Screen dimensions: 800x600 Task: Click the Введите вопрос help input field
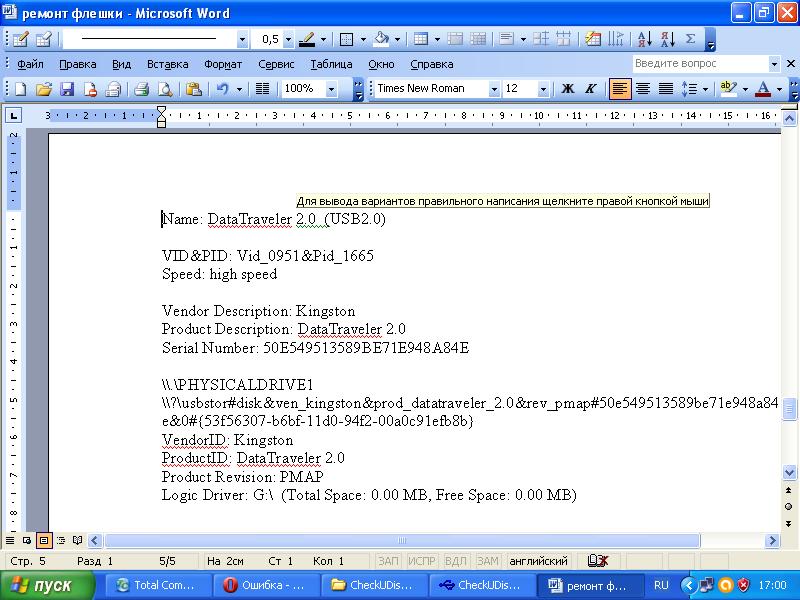coord(701,64)
